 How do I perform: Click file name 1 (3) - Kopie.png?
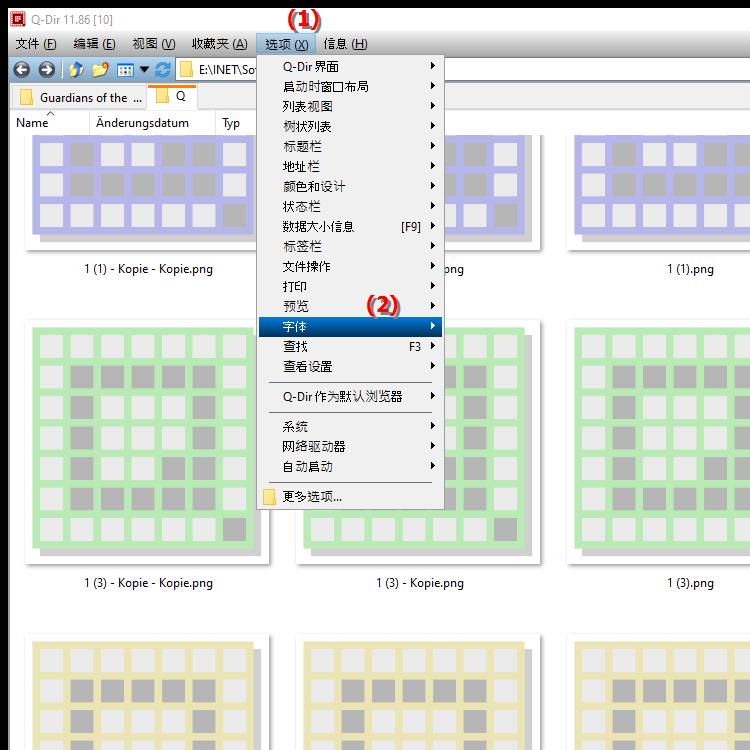[420, 583]
